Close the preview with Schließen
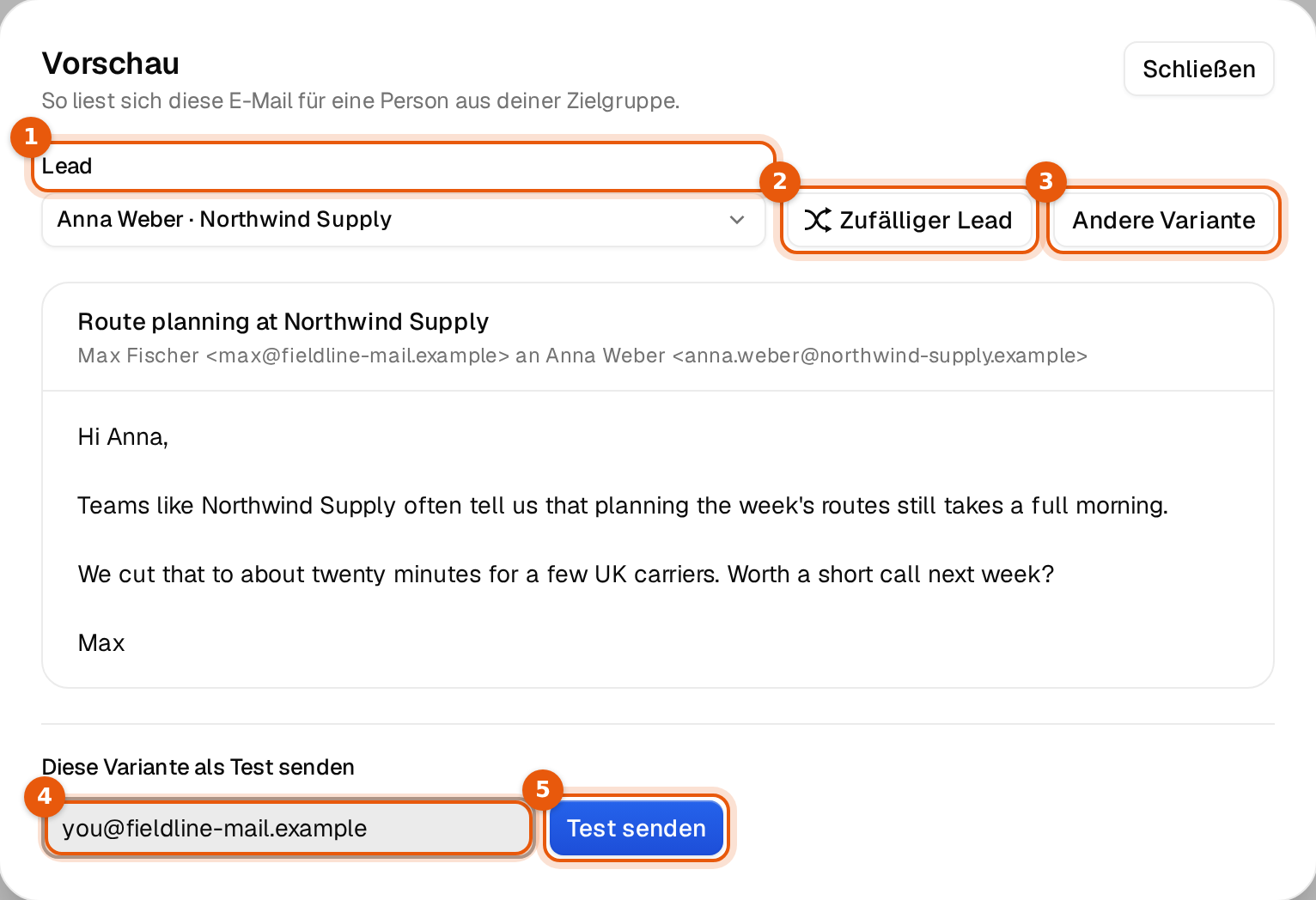This screenshot has width=1316, height=900. coord(1198,69)
